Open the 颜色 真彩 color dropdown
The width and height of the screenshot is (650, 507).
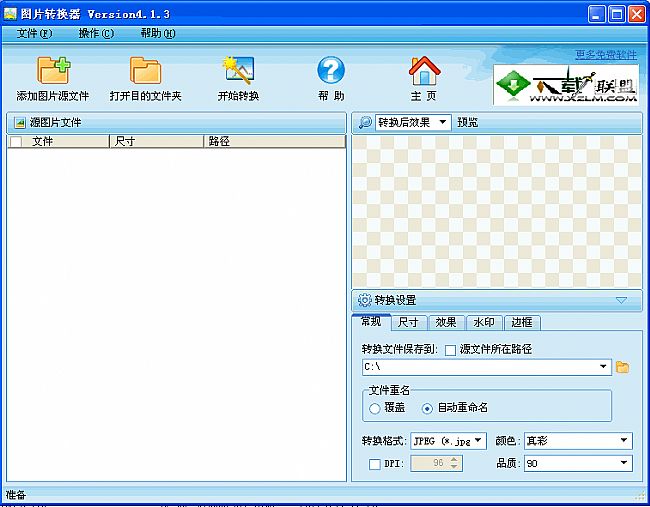[578, 441]
